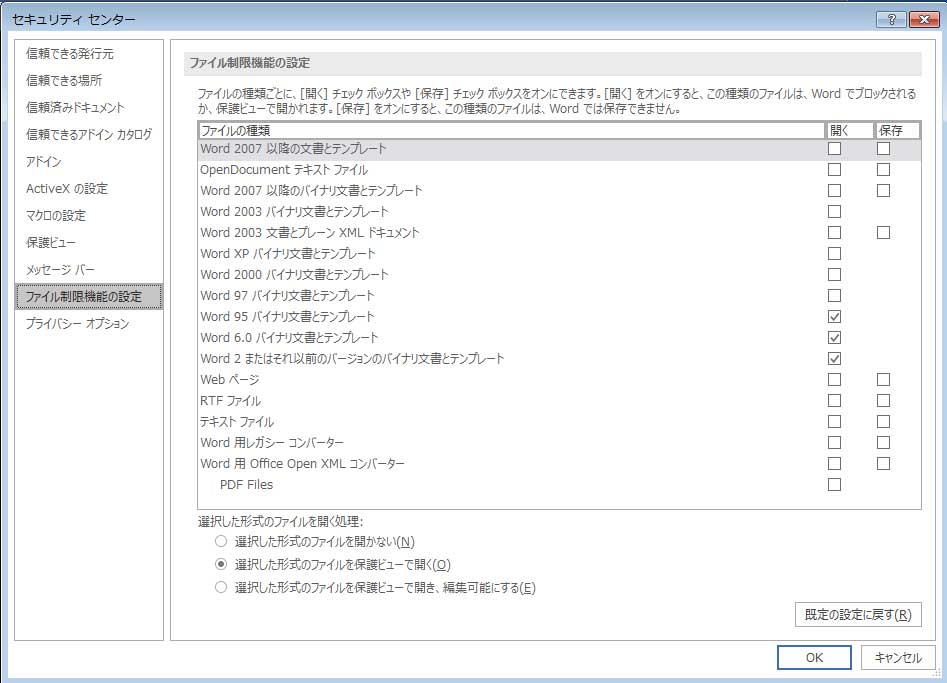Switch to マクロの設定 category

click(56, 216)
